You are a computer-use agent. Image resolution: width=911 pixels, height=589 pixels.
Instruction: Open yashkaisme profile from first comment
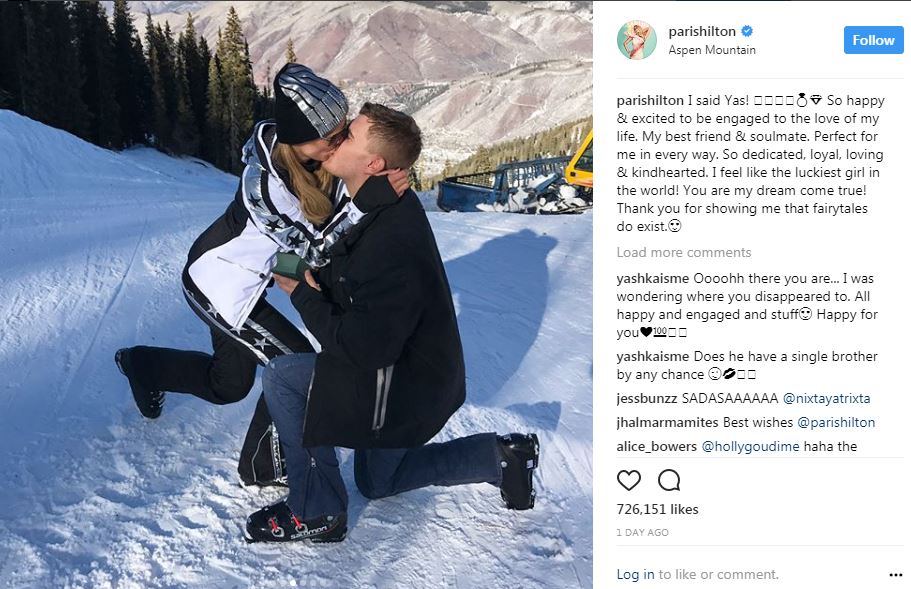652,279
